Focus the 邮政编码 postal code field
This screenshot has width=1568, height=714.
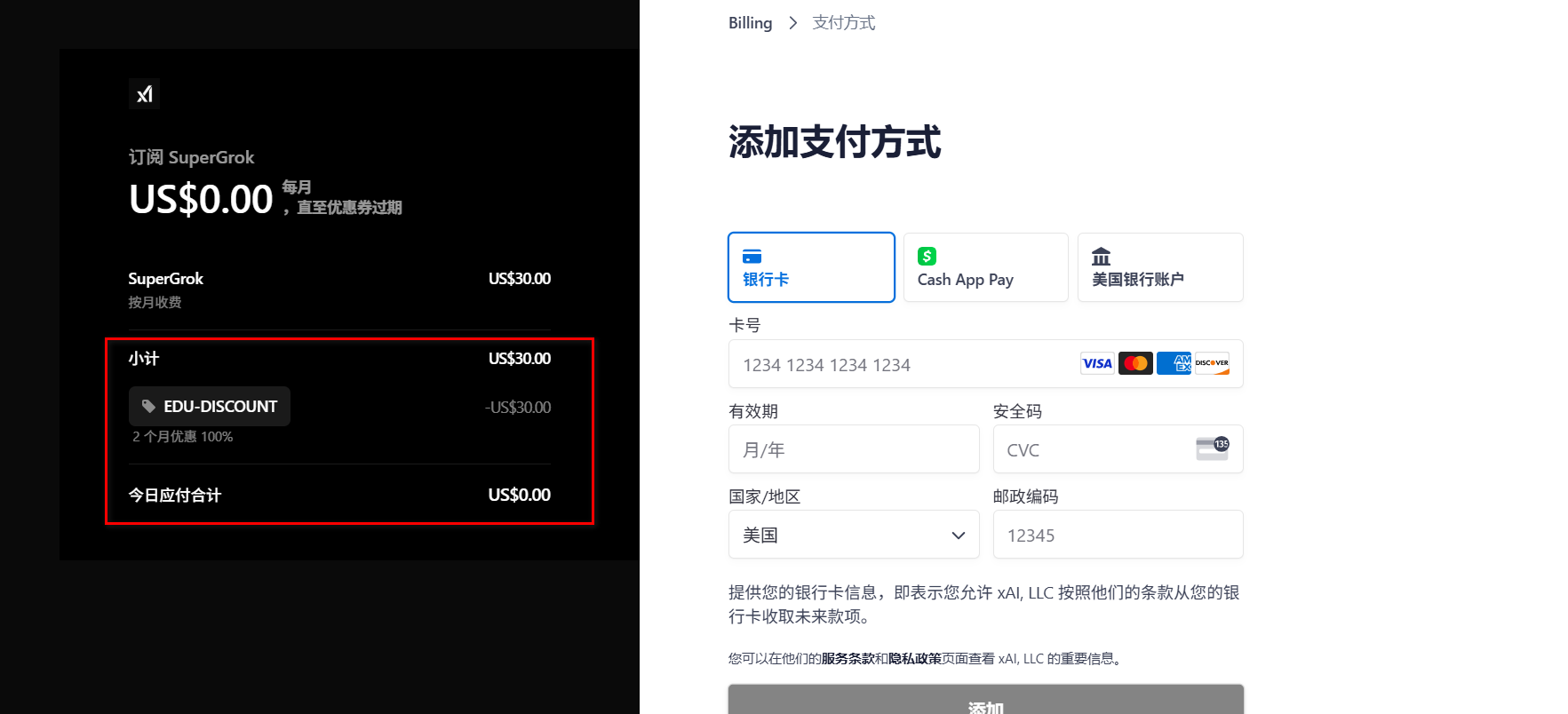tap(1118, 535)
